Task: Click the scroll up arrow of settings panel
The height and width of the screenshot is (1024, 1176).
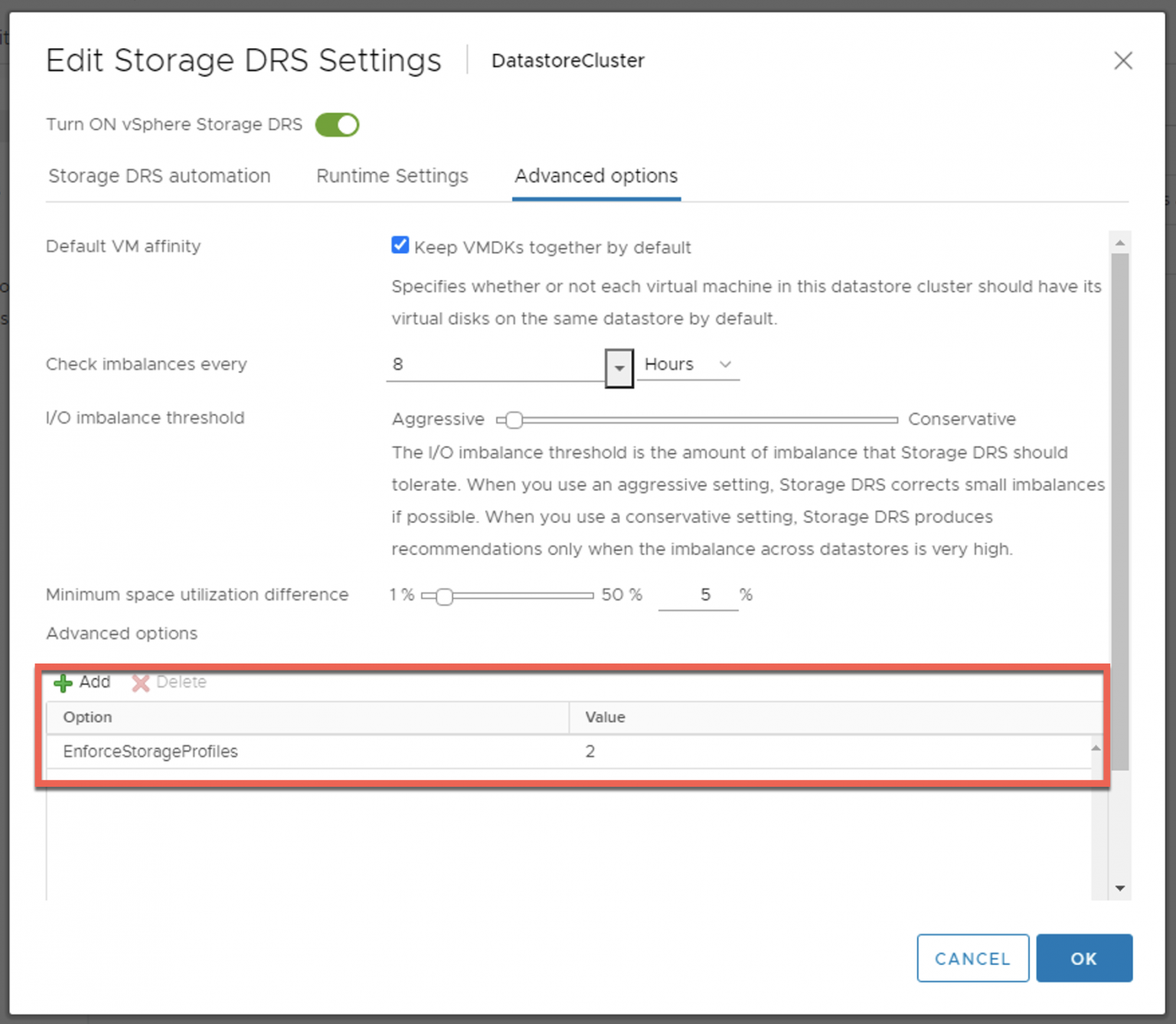Action: 1120,243
